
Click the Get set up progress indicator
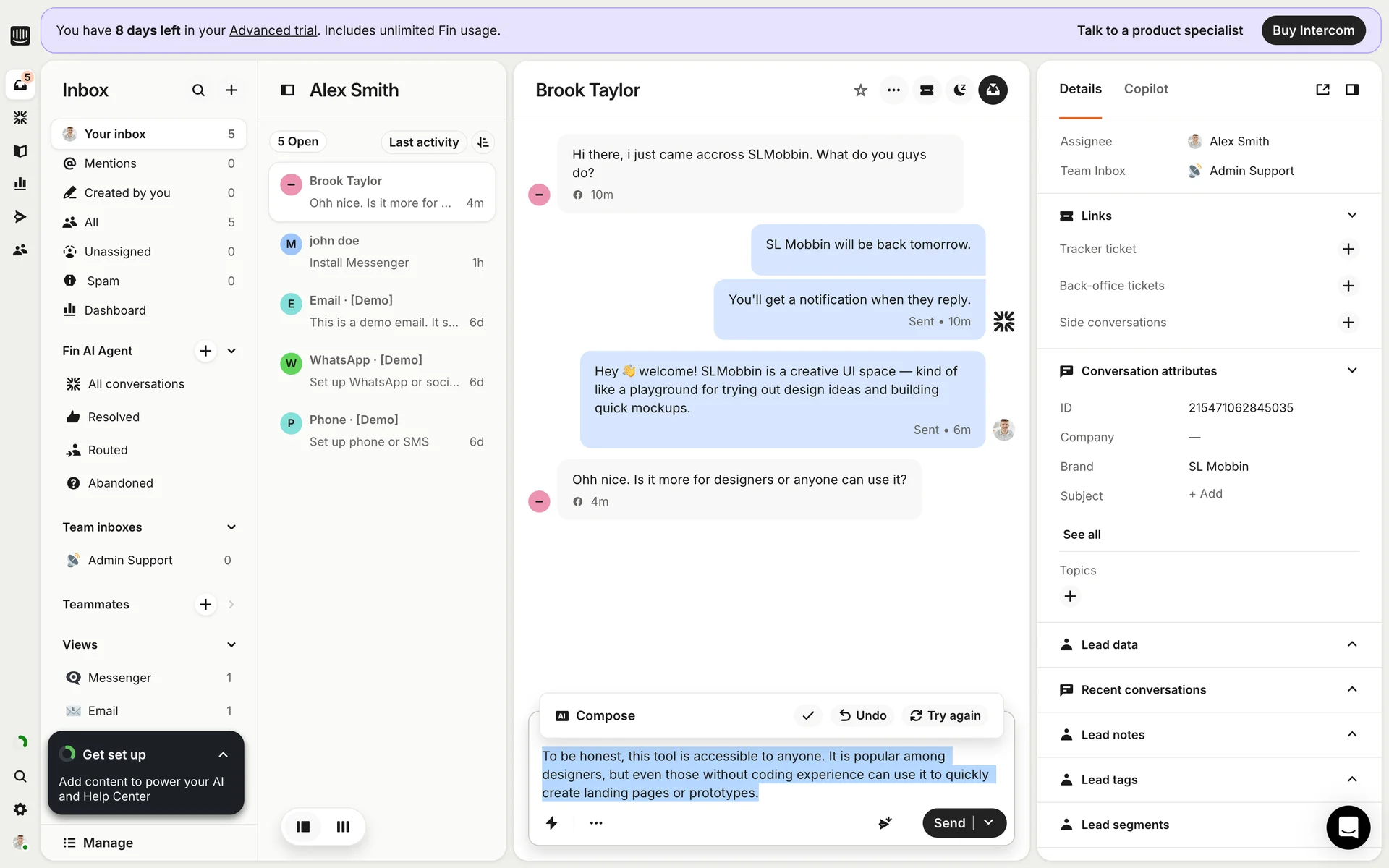click(68, 754)
